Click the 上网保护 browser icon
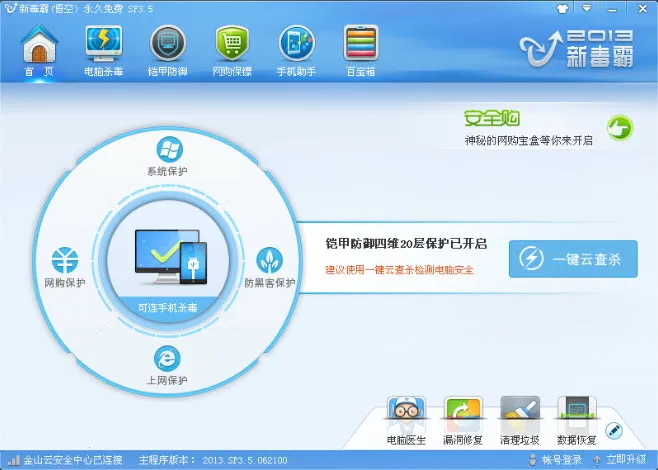The height and width of the screenshot is (470, 658). coord(167,358)
